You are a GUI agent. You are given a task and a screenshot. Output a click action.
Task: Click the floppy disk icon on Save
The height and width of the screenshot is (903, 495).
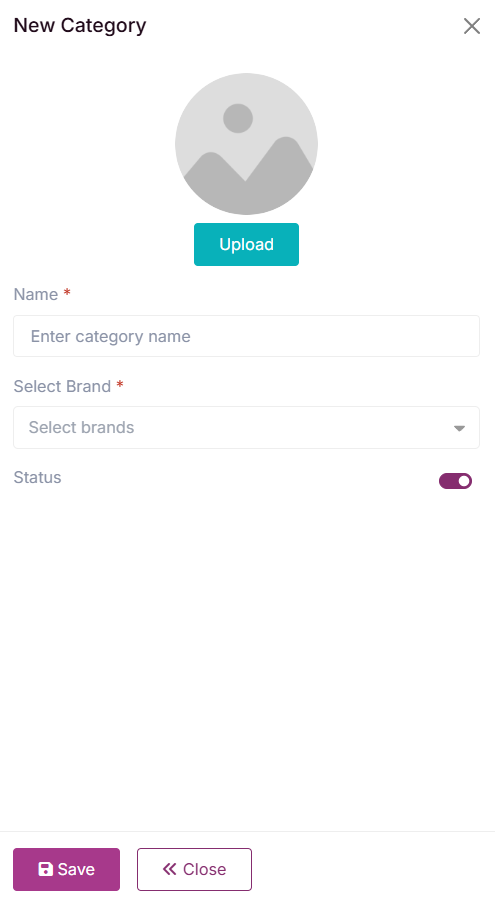[x=45, y=869]
